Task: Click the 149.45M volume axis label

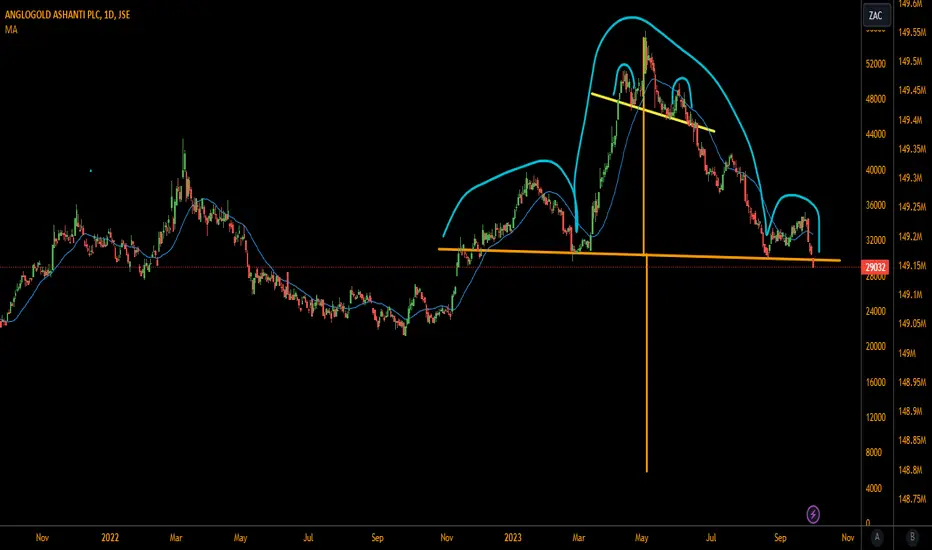Action: pyautogui.click(x=912, y=90)
